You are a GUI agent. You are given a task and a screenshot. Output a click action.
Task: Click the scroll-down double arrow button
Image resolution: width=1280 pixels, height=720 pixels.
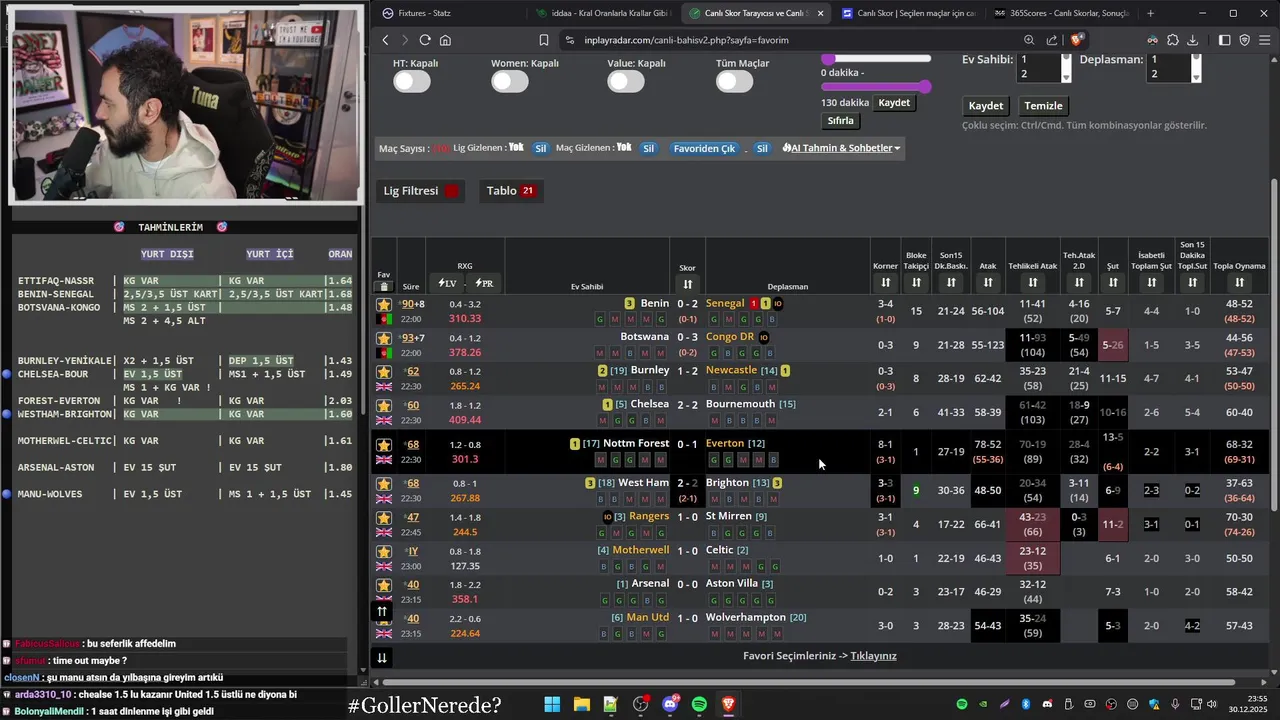pos(381,657)
